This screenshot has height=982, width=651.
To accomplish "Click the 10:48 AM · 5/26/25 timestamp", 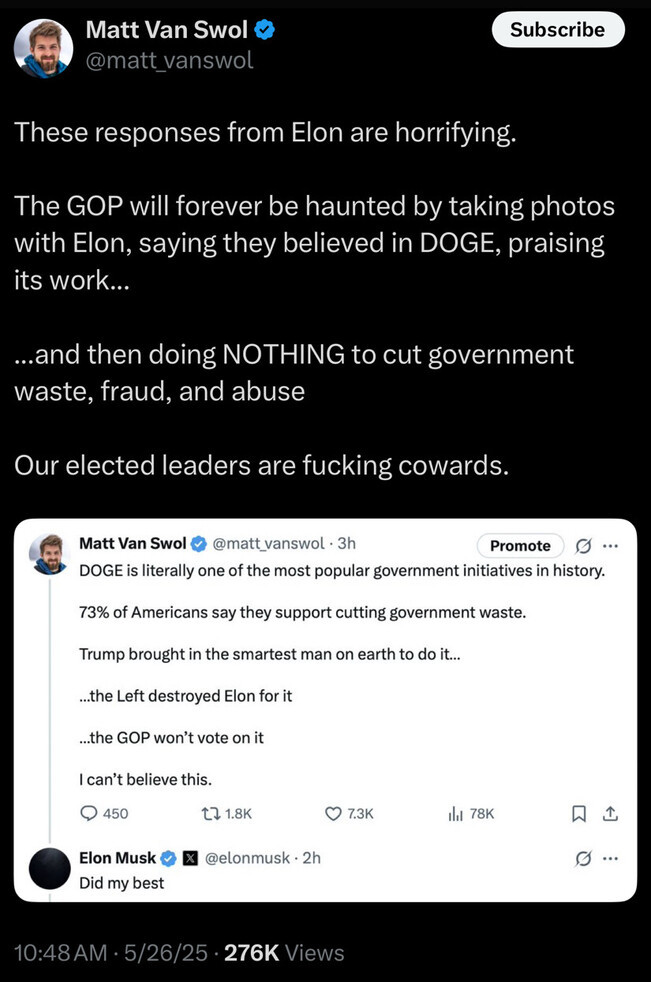I will [x=111, y=953].
